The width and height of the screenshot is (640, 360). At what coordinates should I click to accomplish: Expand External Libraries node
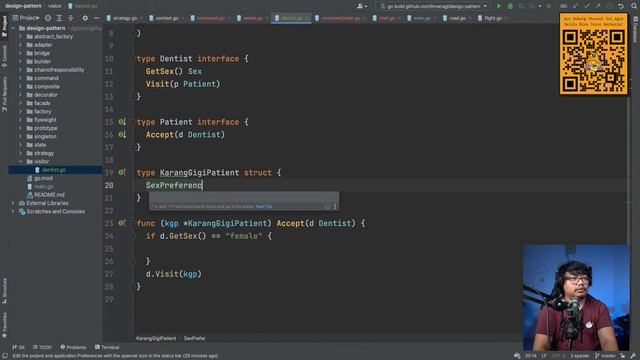click(x=13, y=203)
